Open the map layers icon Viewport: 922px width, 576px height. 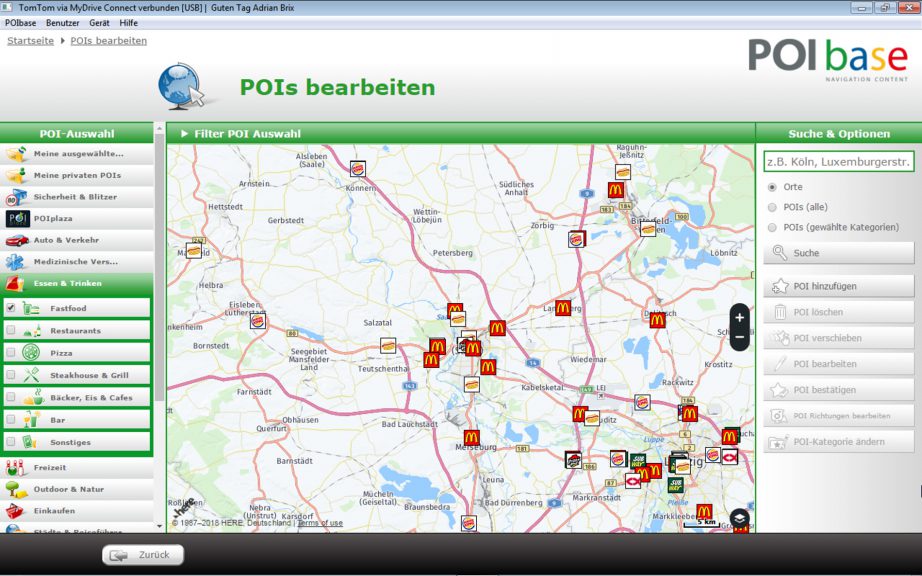coord(738,517)
